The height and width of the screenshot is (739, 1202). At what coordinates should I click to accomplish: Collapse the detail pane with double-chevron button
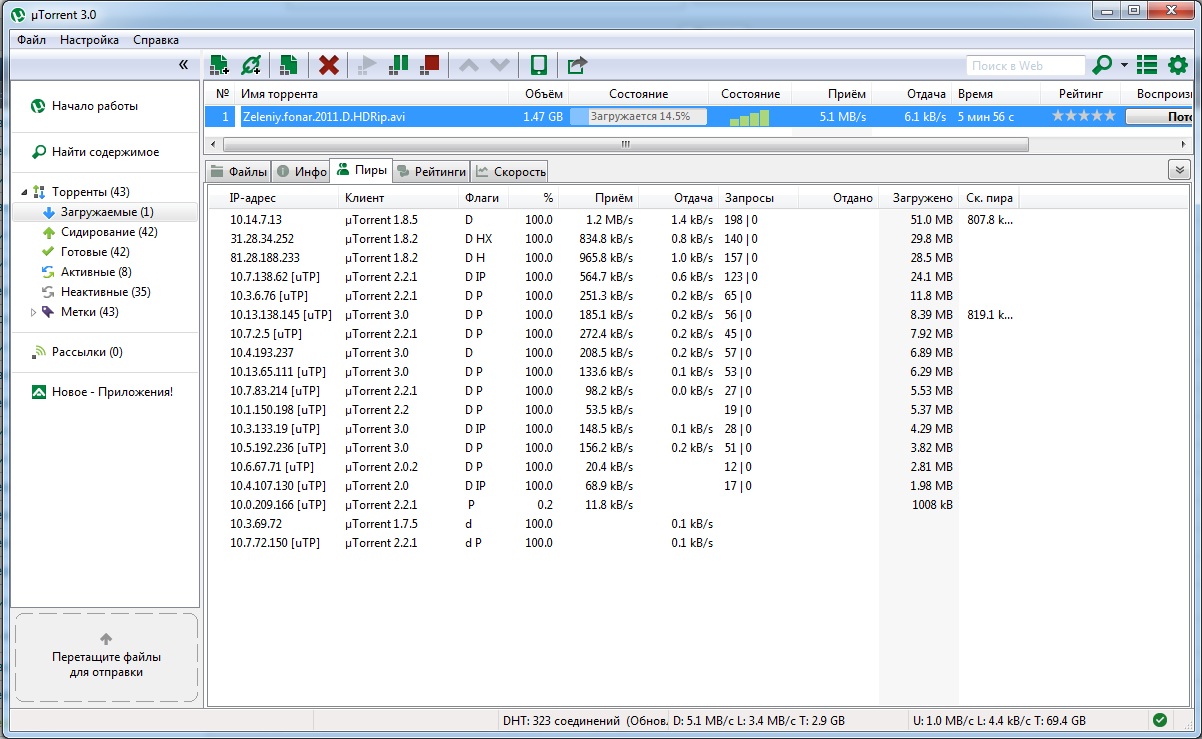click(x=1179, y=170)
